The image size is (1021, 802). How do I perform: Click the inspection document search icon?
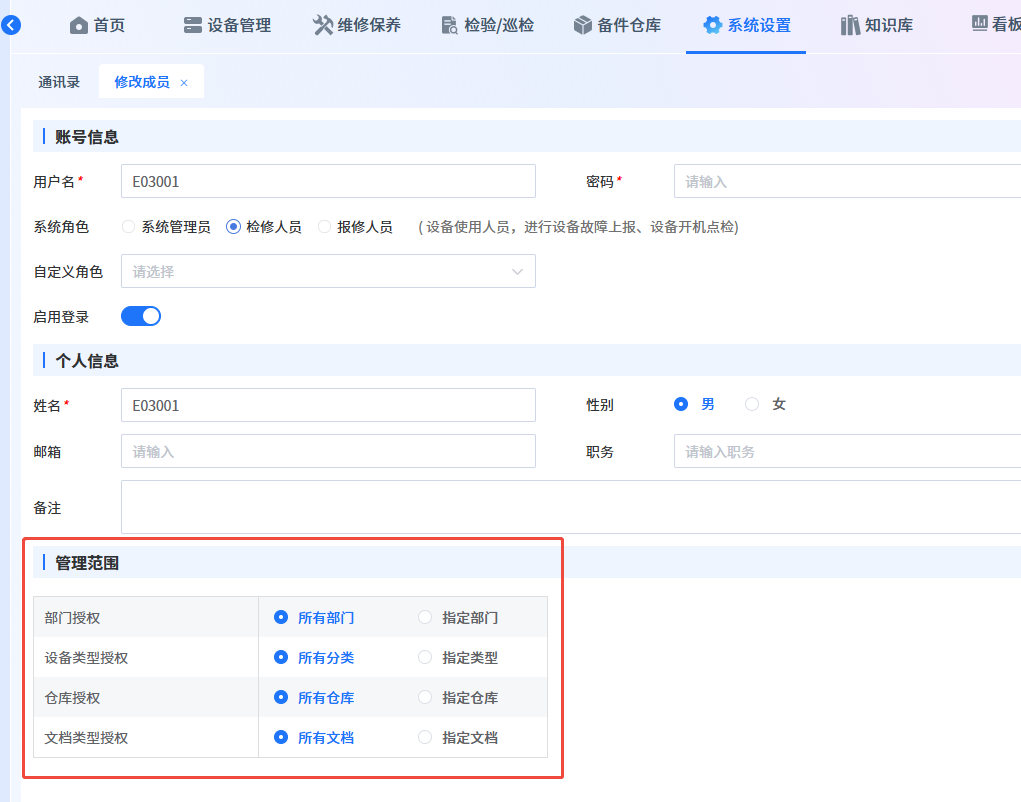click(449, 26)
